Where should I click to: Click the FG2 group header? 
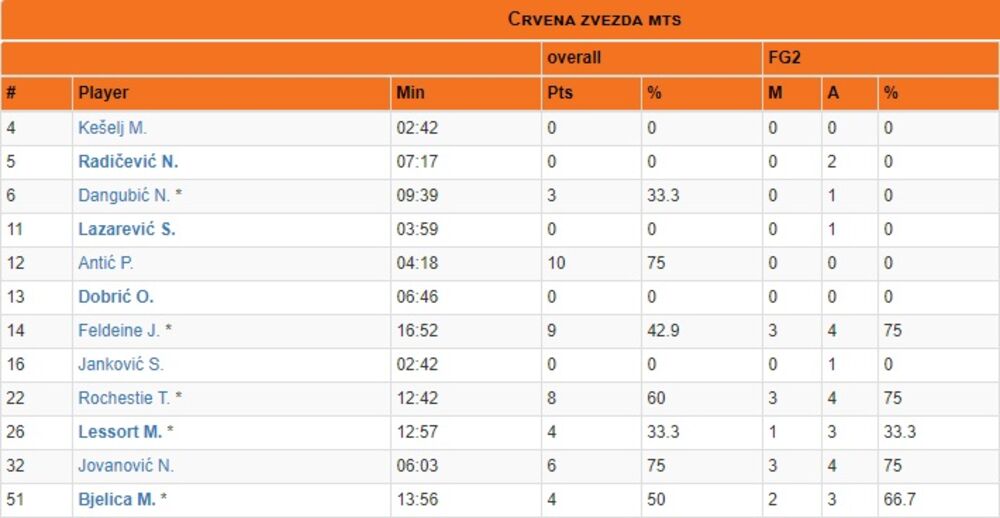point(784,58)
